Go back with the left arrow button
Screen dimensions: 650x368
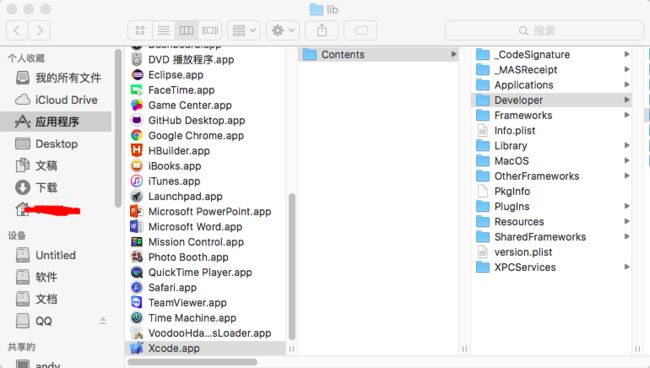17,30
